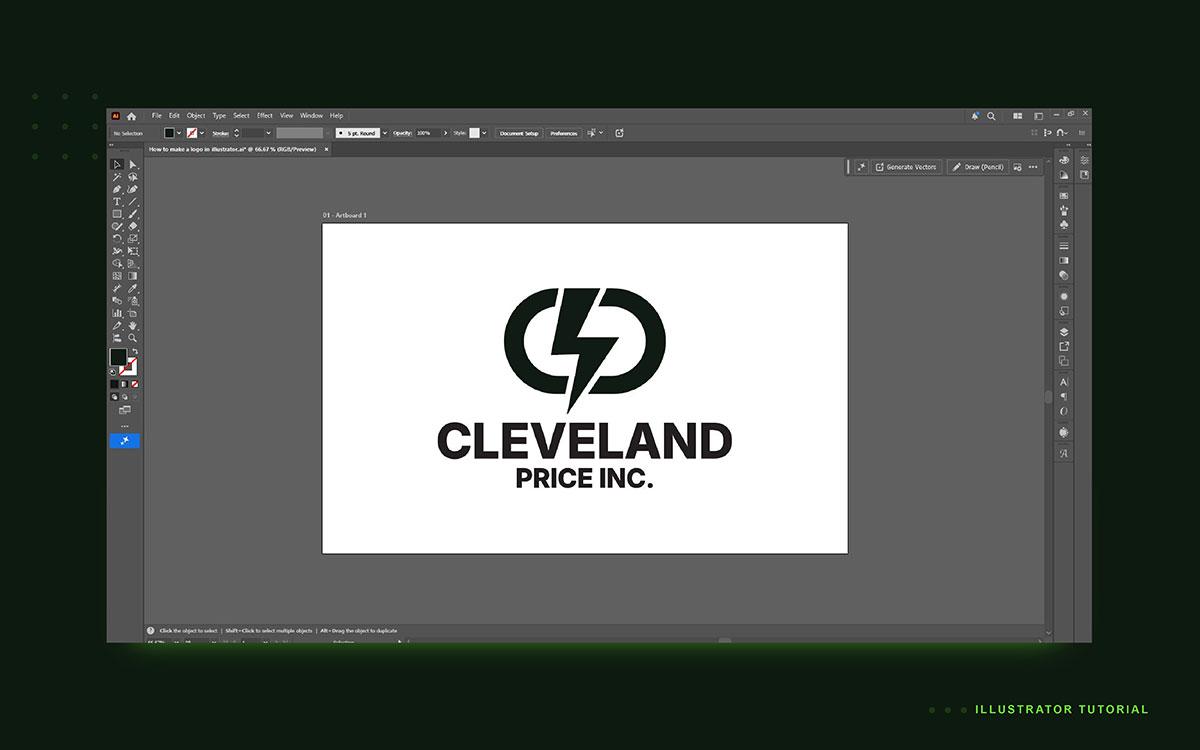
Task: Open the 5 pt. Round brush dropdown
Action: pyautogui.click(x=384, y=133)
